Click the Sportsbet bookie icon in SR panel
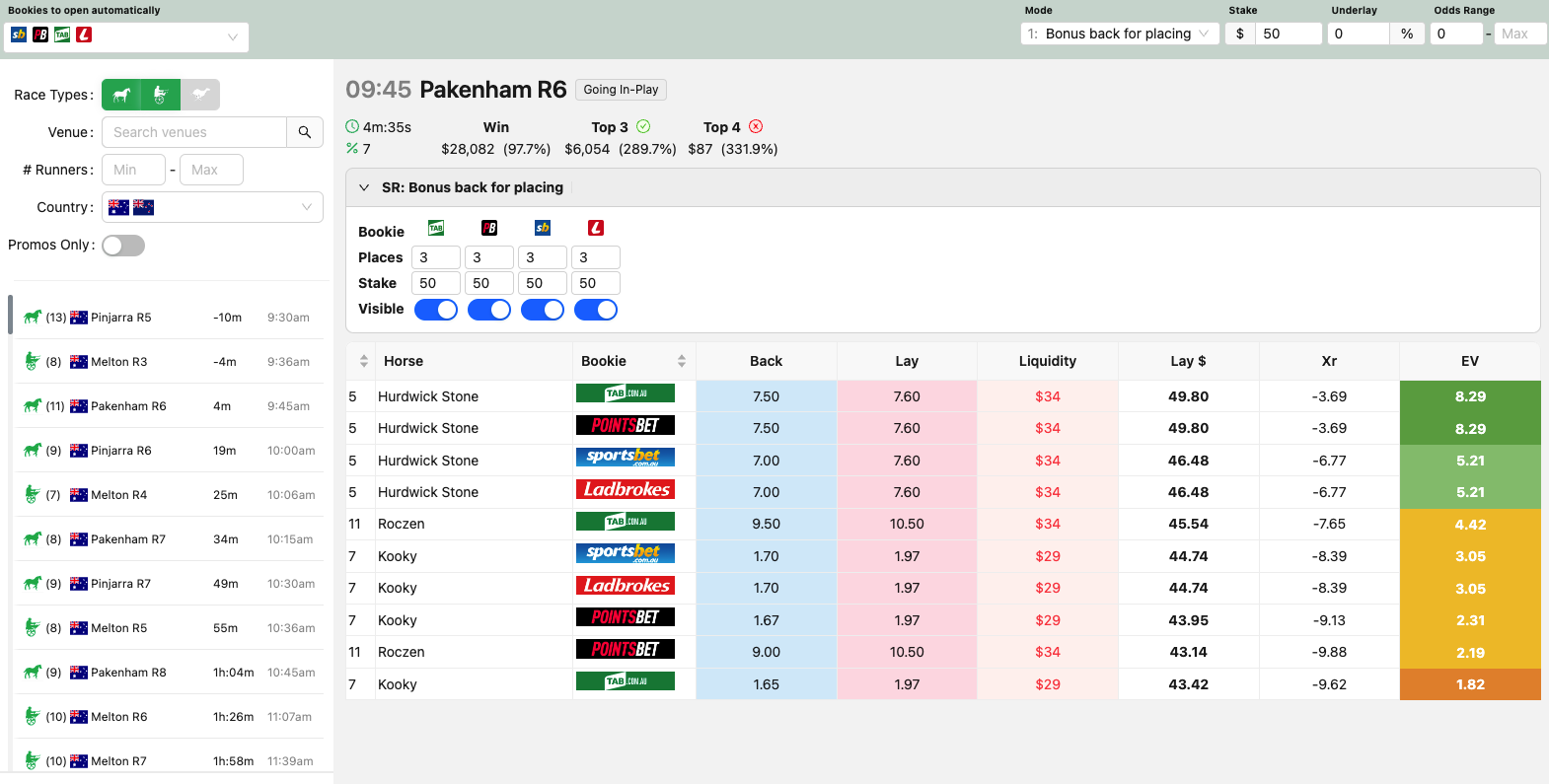Viewport: 1549px width, 784px height. pos(543,229)
